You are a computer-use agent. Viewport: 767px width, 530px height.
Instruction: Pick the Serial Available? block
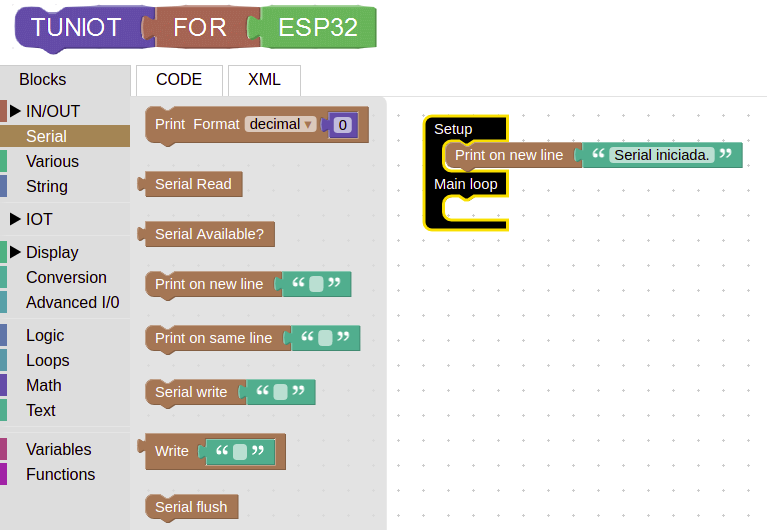207,234
